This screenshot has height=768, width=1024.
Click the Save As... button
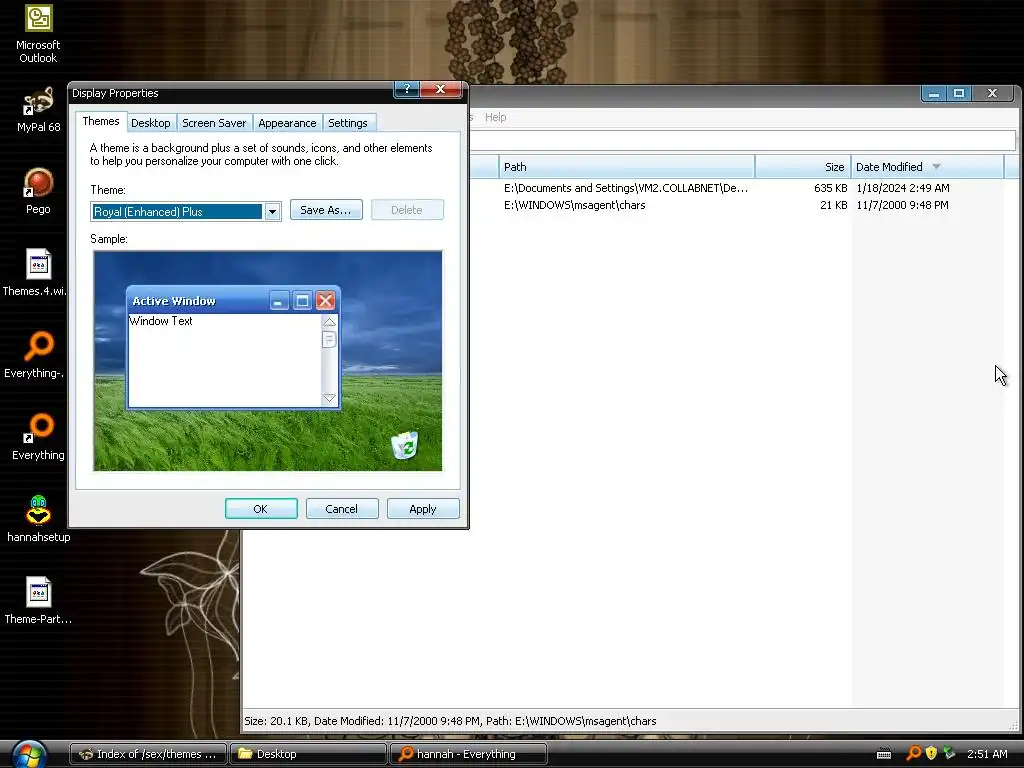point(326,210)
